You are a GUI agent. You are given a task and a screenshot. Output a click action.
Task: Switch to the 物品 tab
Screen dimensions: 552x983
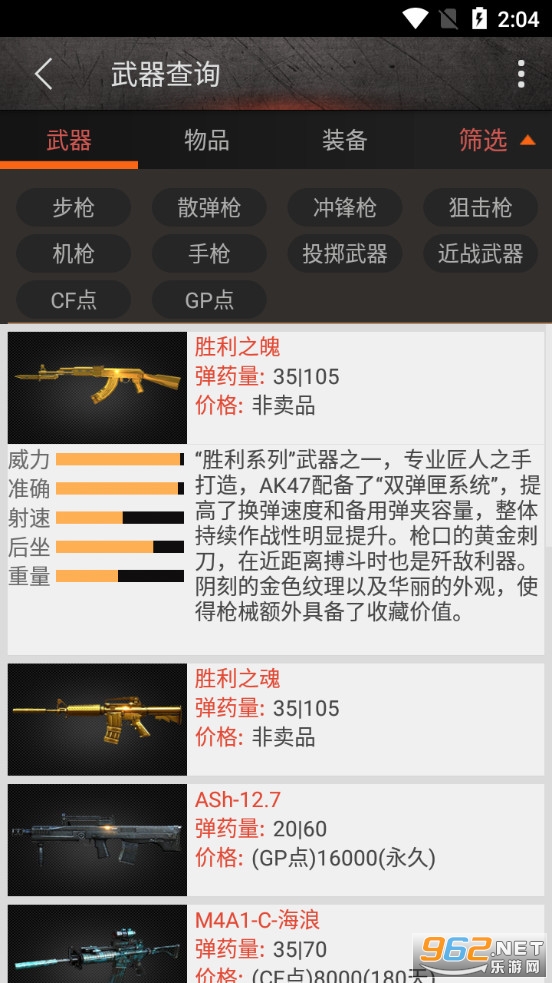click(x=207, y=140)
